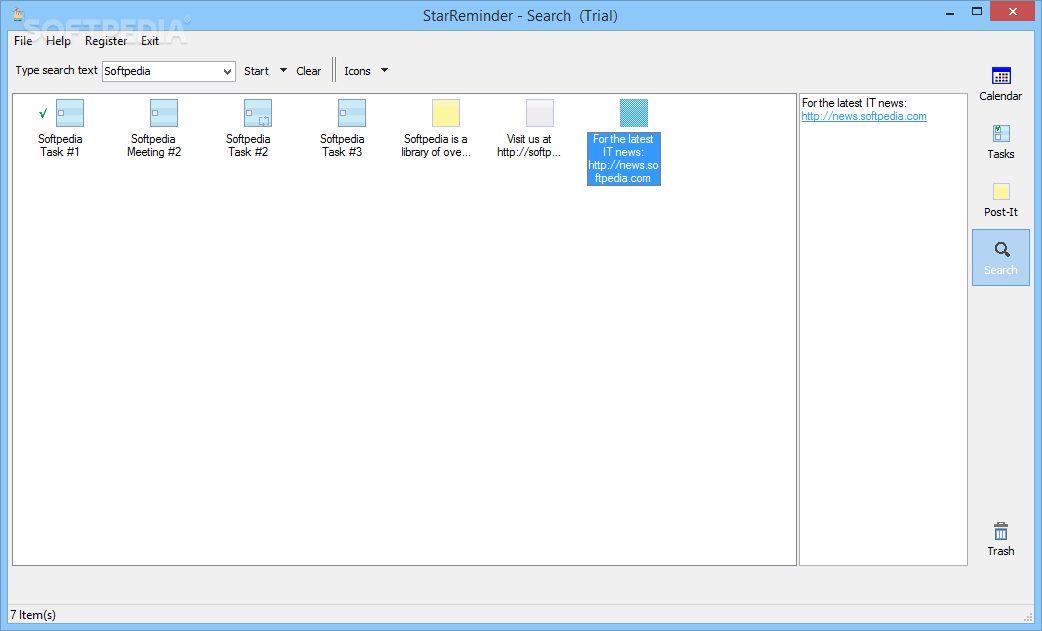Click the 'Softpedia is a library of ove...' label

(x=436, y=145)
